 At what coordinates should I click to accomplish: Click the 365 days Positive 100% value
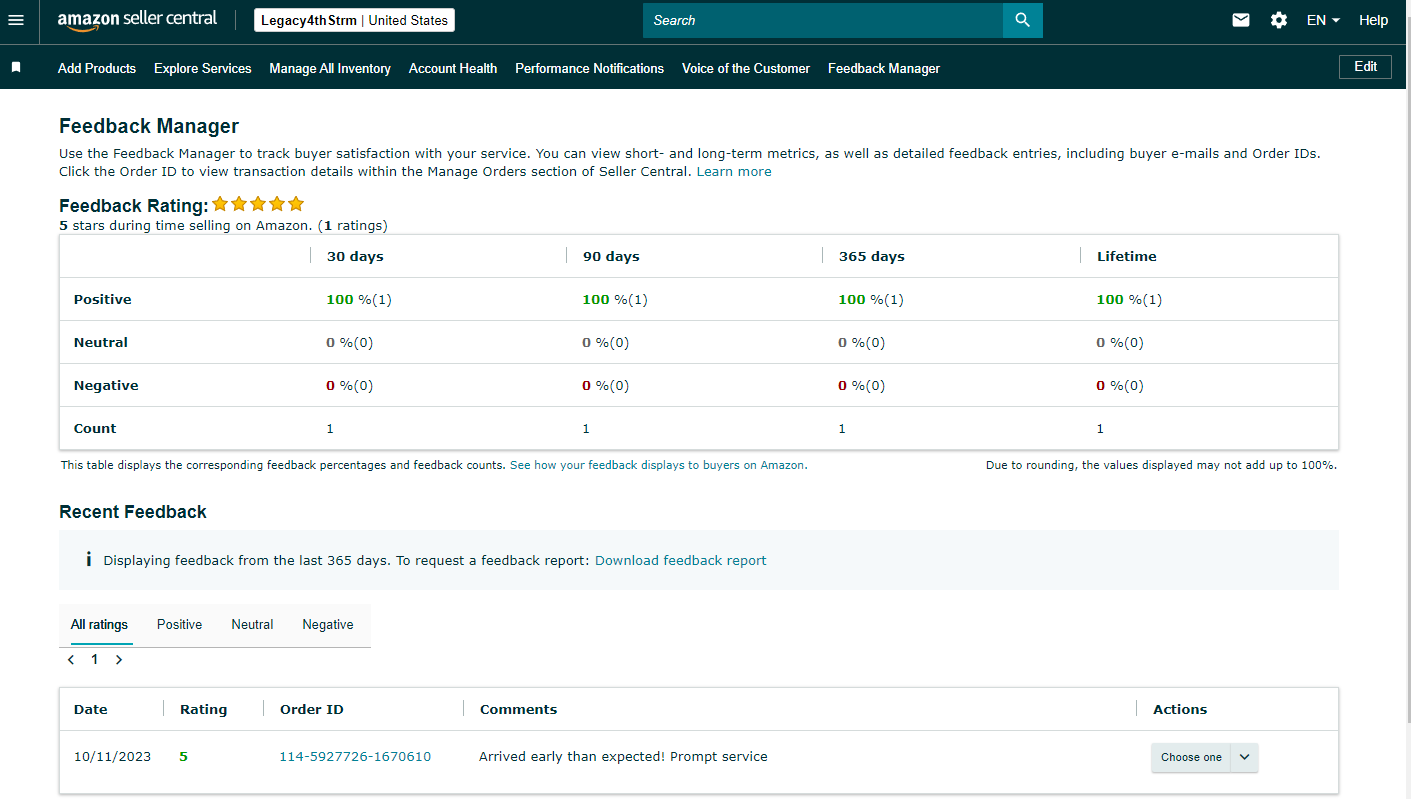pos(871,299)
